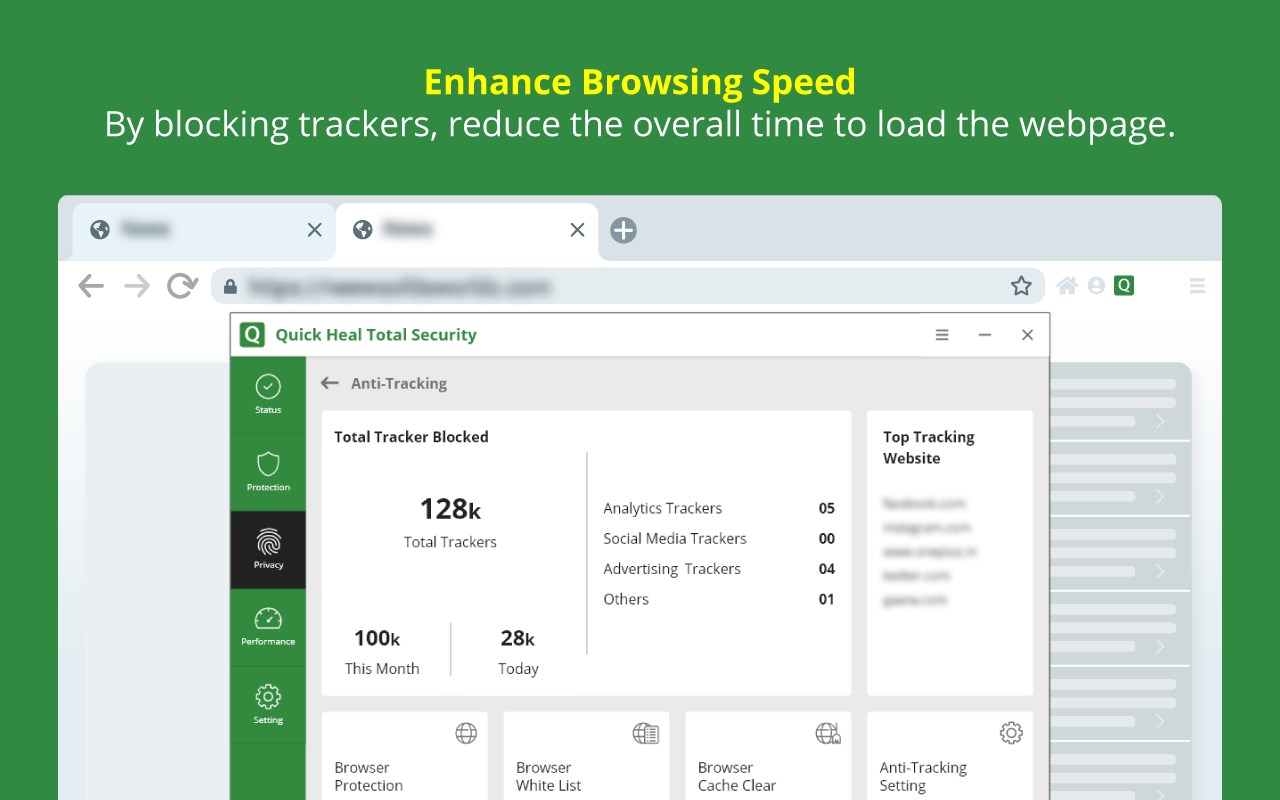Click the Browser Protection globe icon
1280x800 pixels.
pyautogui.click(x=466, y=733)
